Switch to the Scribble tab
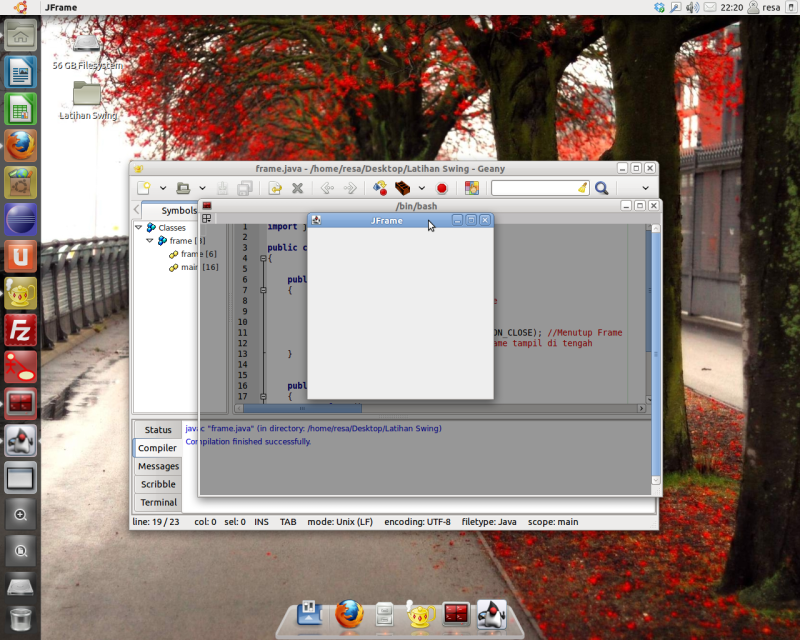This screenshot has width=800, height=640. 158,484
